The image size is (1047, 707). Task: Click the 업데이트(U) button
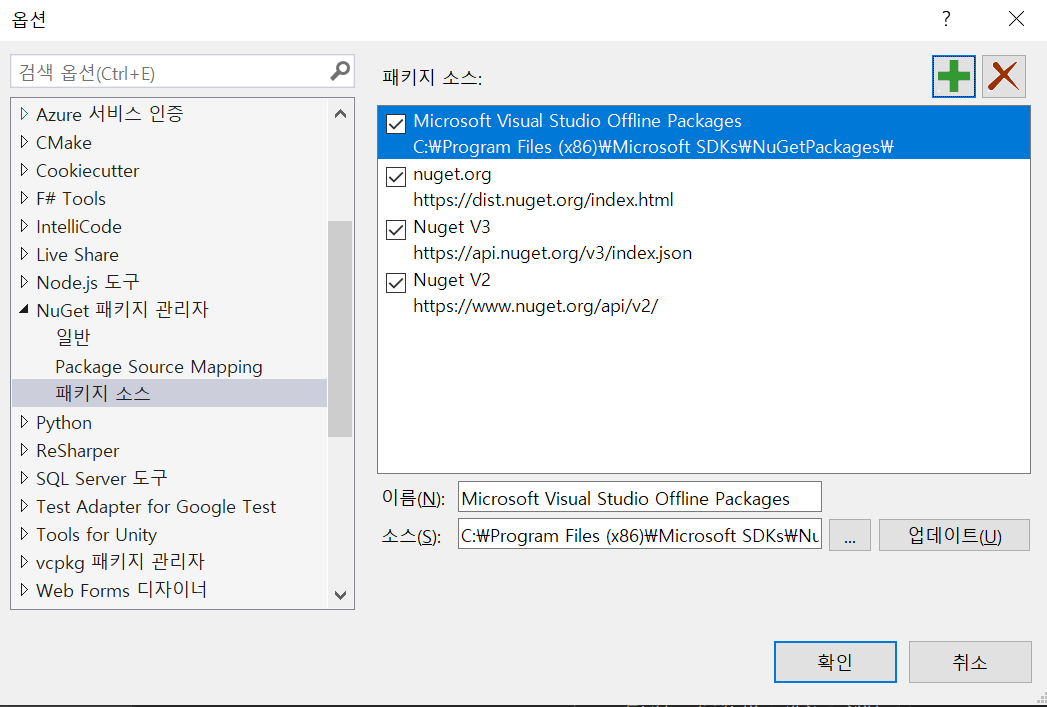[954, 535]
